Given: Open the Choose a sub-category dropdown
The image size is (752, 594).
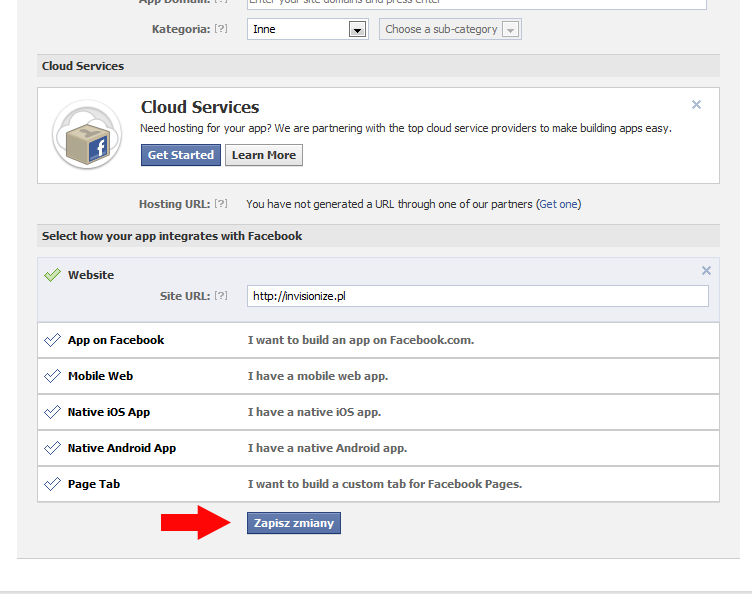Looking at the screenshot, I should click(x=450, y=29).
